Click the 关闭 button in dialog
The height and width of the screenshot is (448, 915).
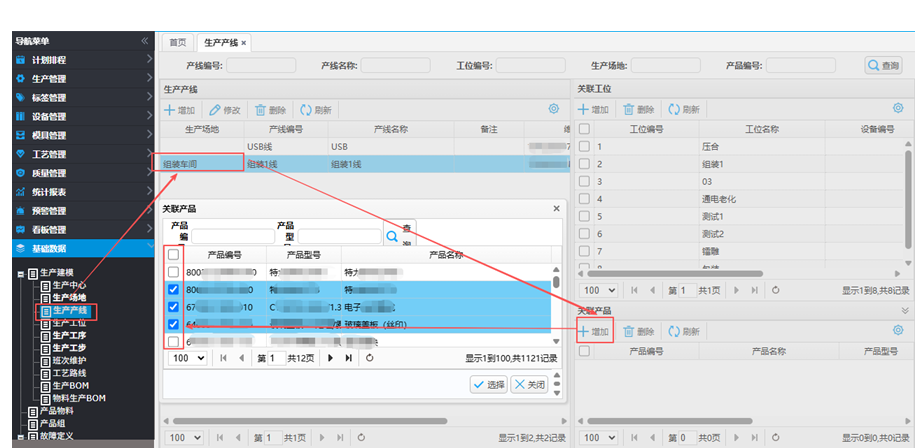pos(529,384)
